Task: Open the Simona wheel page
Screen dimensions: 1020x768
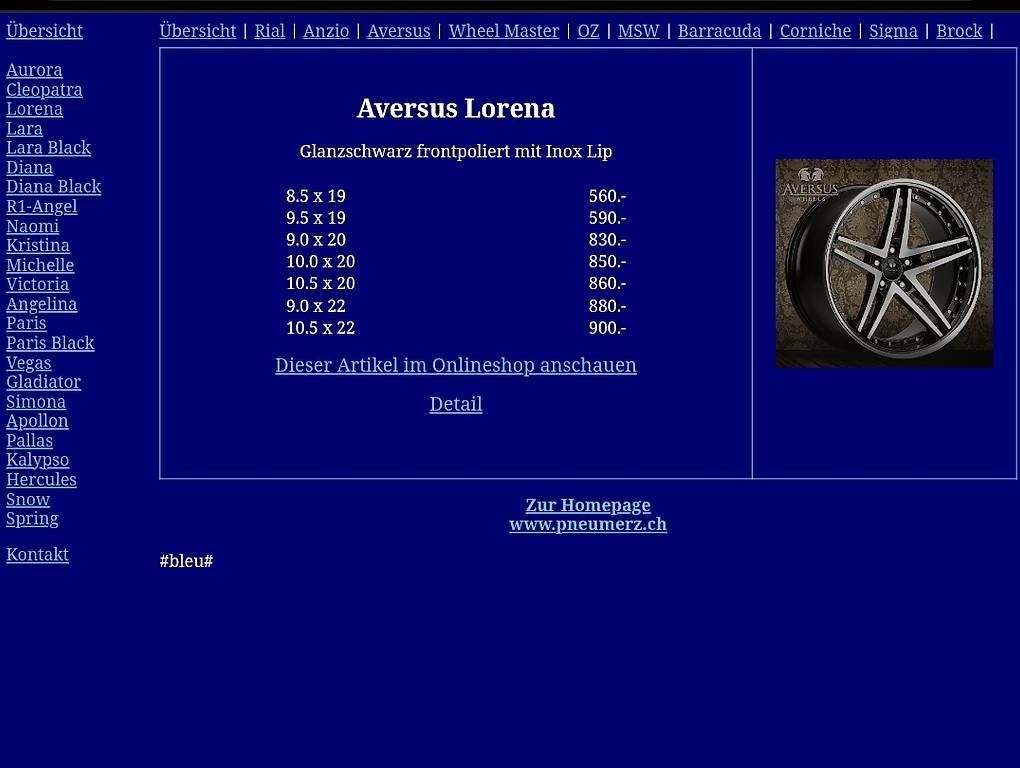Action: coord(36,402)
